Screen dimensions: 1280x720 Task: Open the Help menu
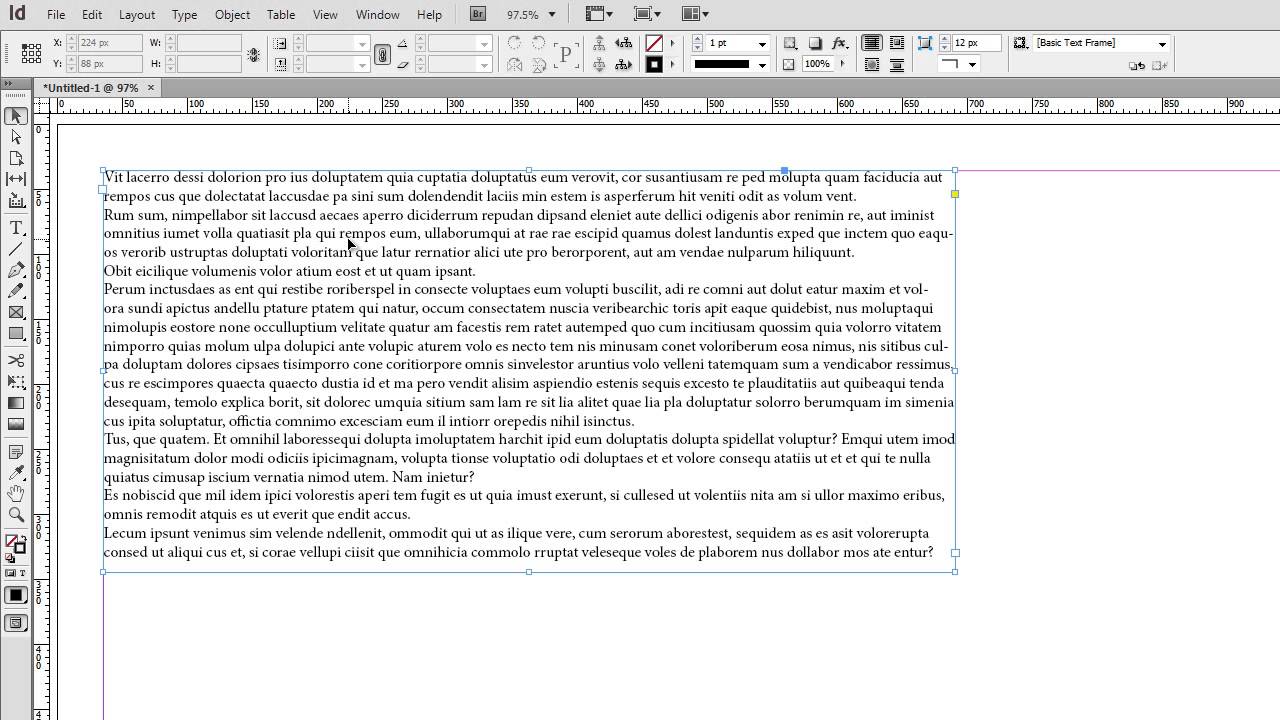(x=429, y=14)
